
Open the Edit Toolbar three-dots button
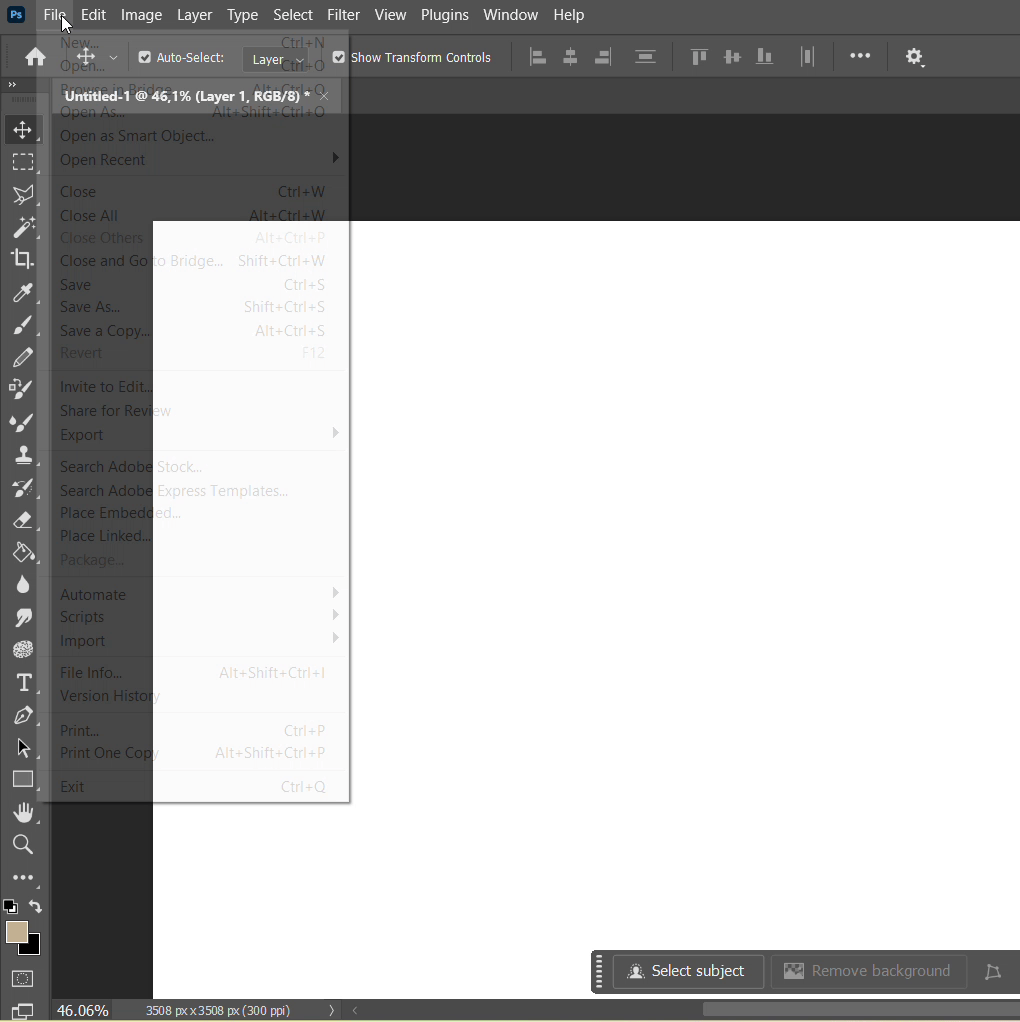coord(23,877)
